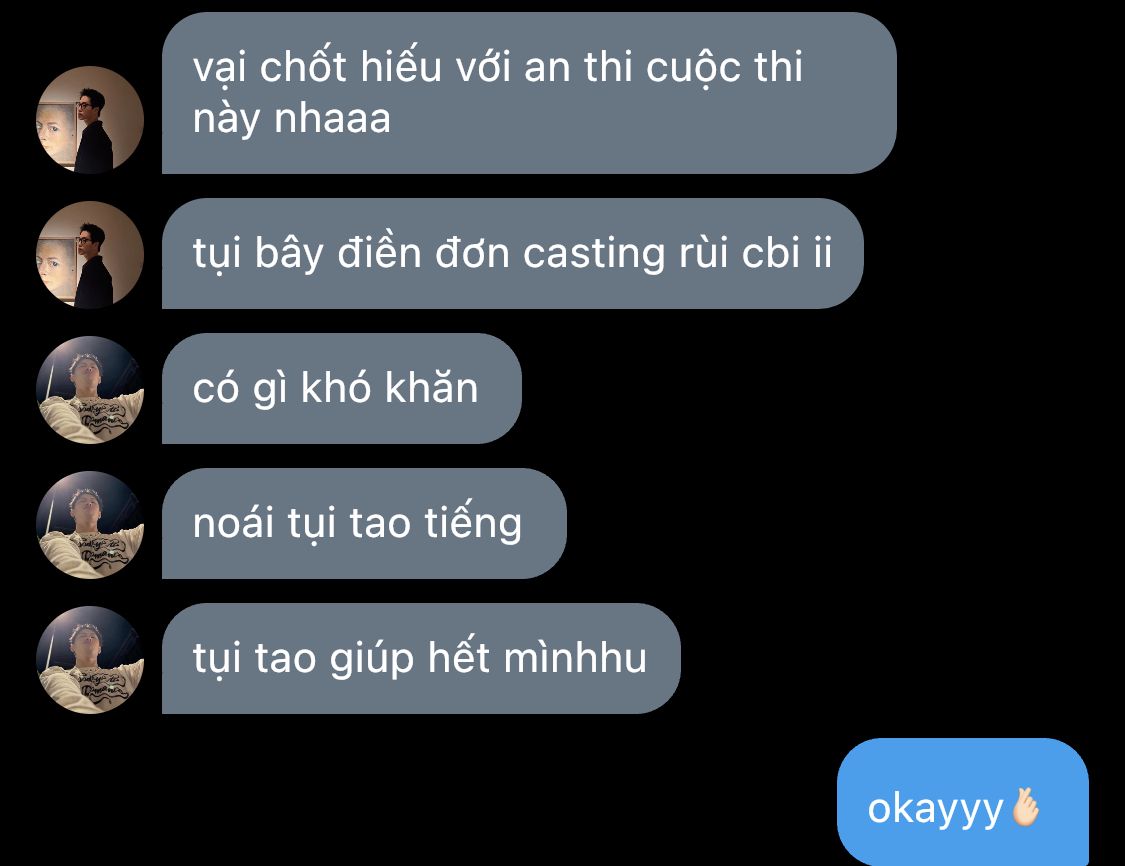Screen dimensions: 1125x866
Task: Select the 'tụi bây điền đơn casting' message bubble
Action: (x=513, y=253)
